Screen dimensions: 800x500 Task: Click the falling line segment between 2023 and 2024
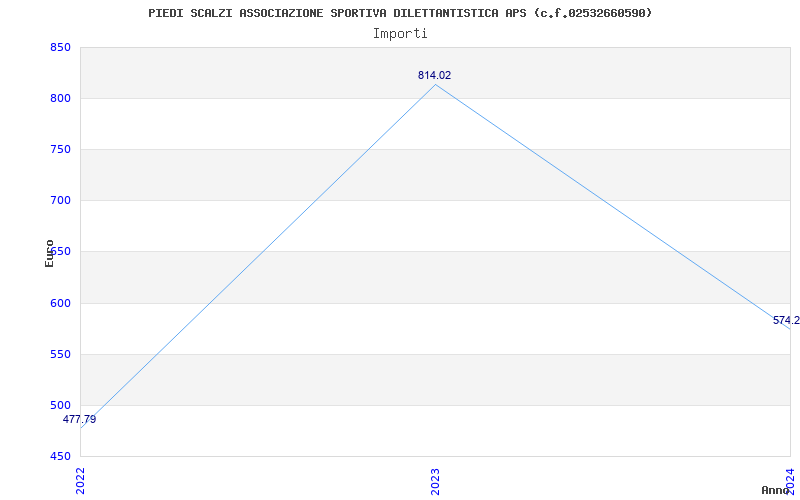coord(613,207)
